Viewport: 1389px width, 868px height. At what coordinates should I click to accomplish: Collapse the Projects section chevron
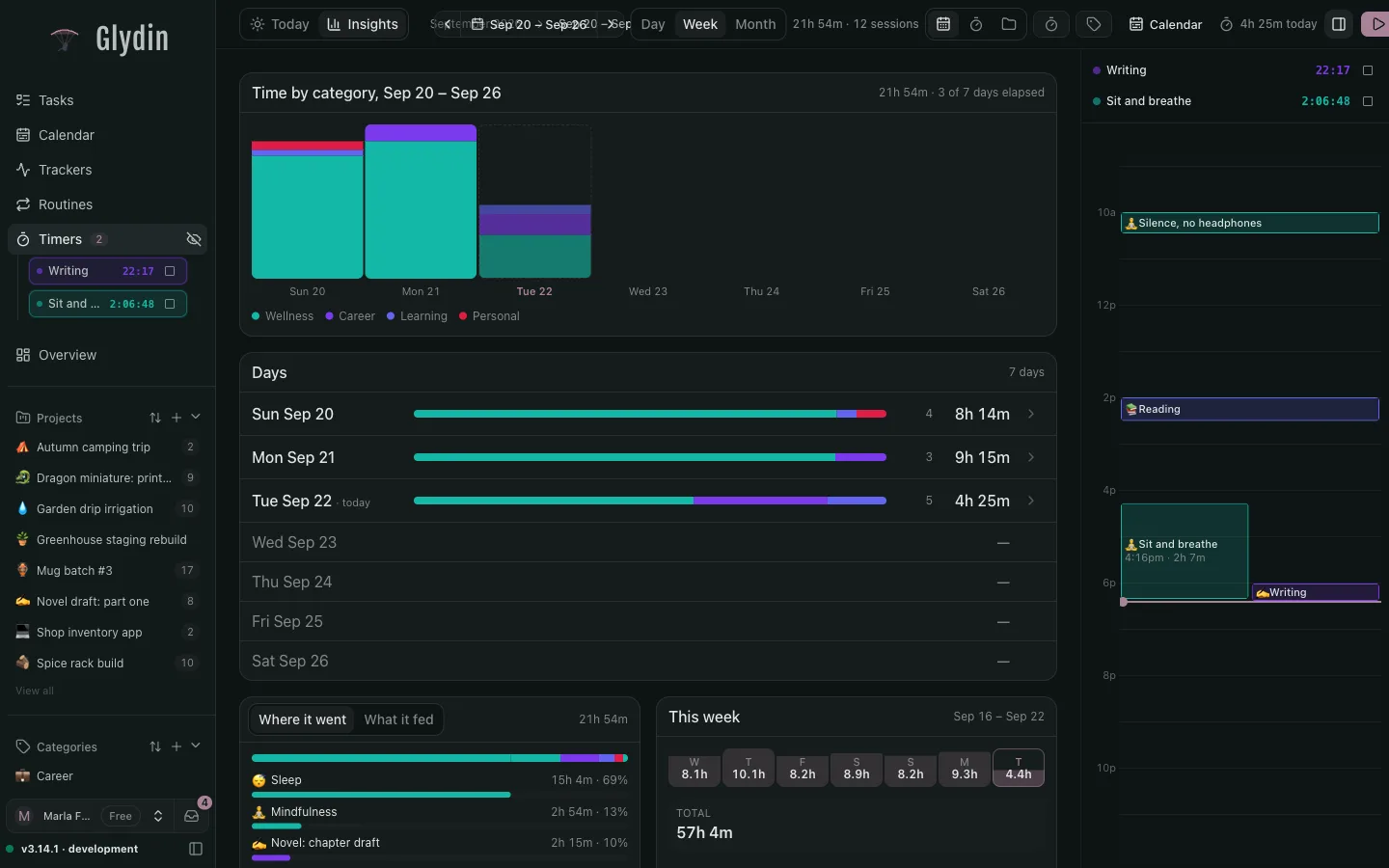point(196,417)
